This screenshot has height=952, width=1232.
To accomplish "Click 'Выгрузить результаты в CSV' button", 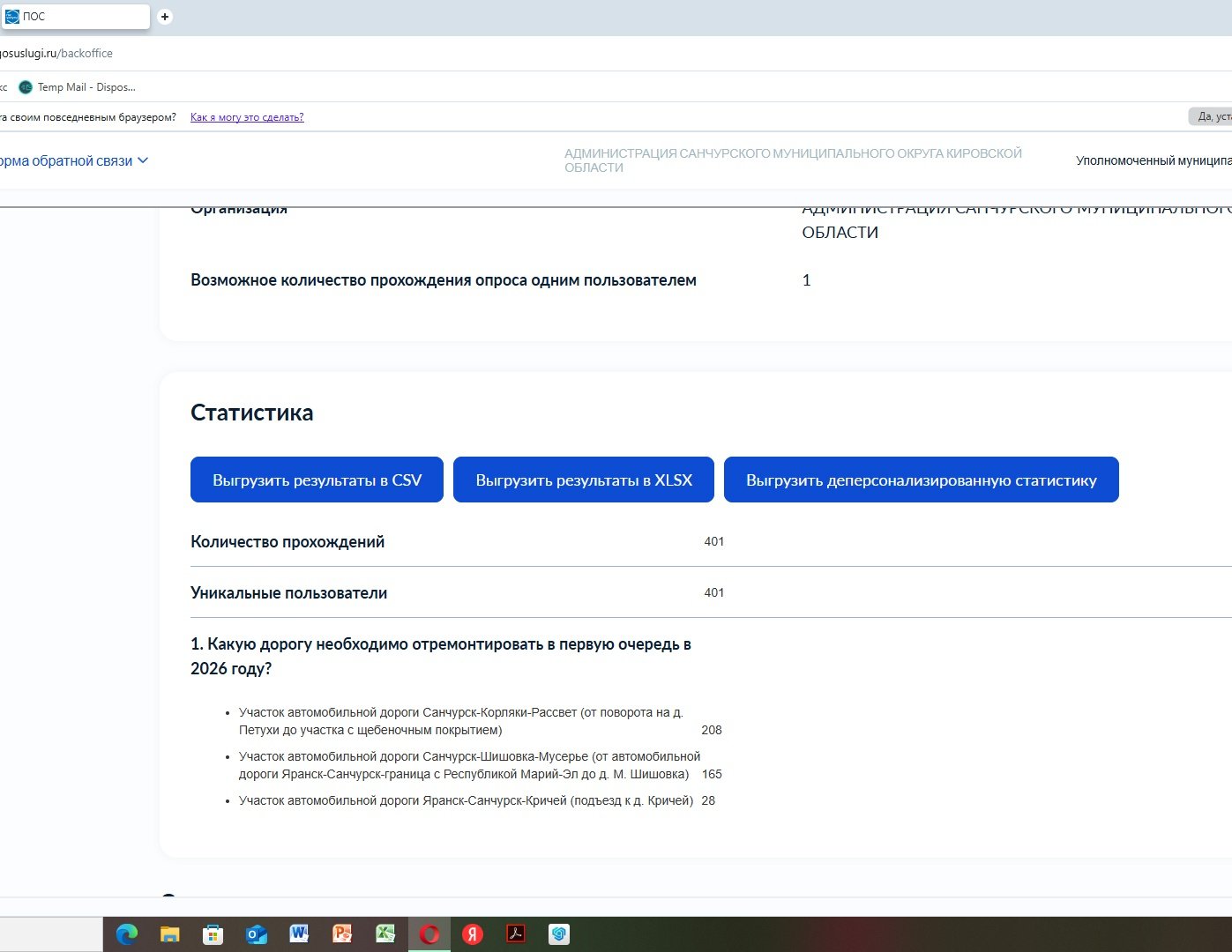I will click(317, 480).
